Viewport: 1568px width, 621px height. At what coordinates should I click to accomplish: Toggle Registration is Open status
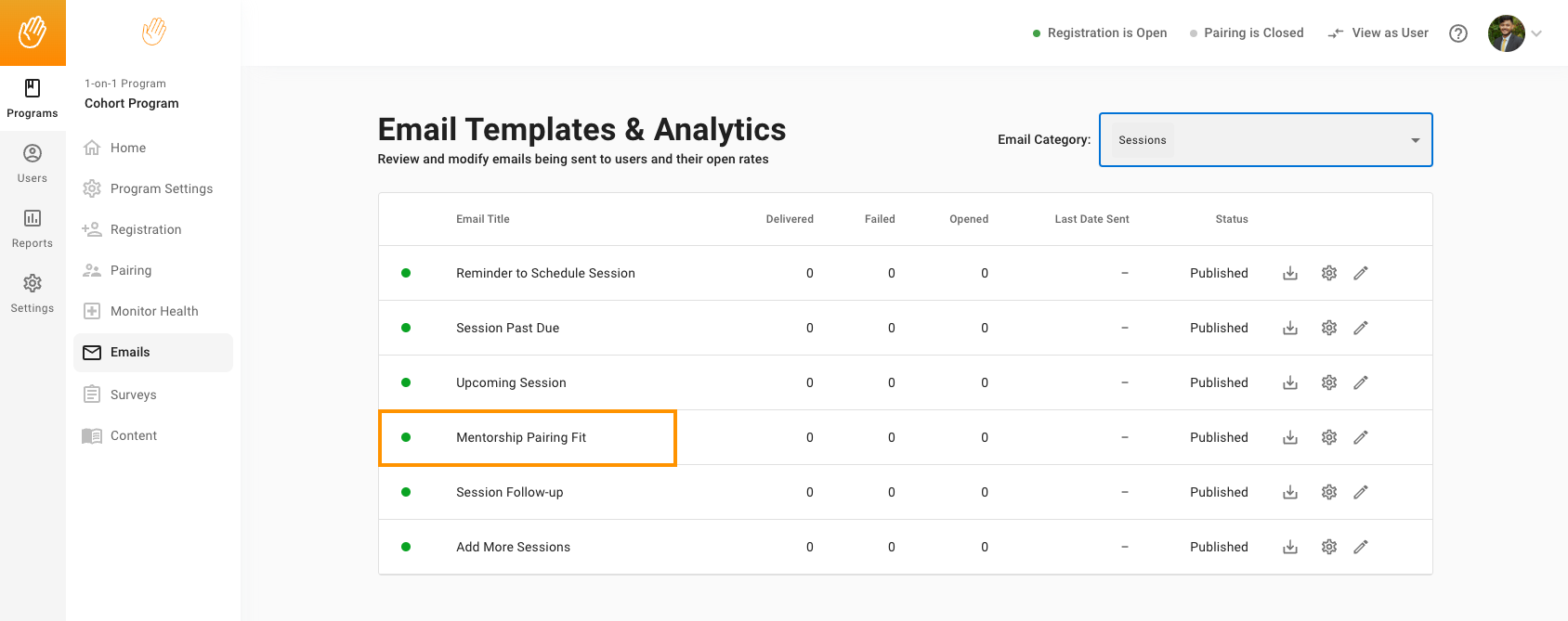(1100, 33)
